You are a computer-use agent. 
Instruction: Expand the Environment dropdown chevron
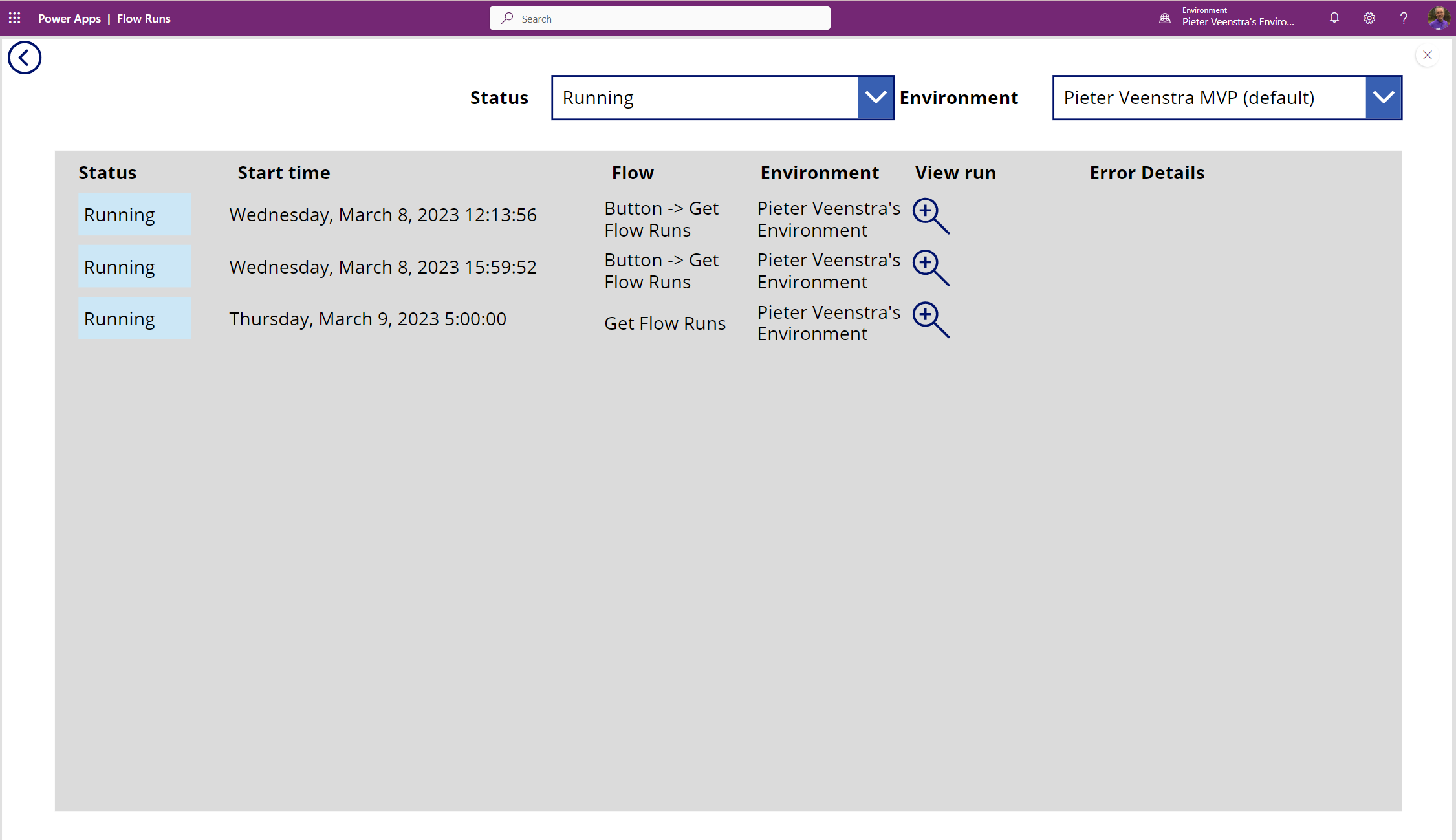[1383, 98]
